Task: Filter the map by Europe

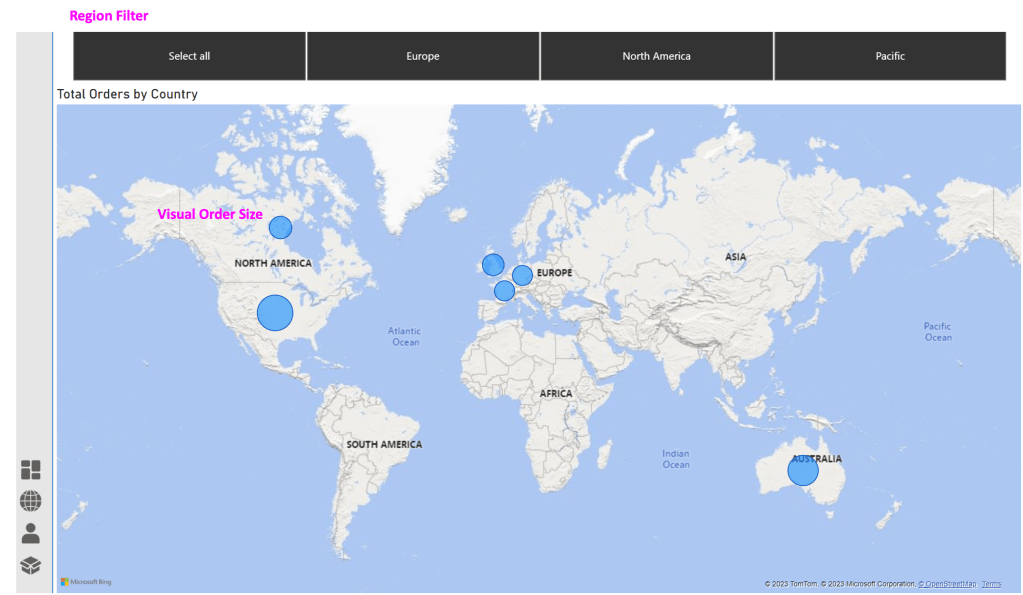Action: (x=423, y=56)
